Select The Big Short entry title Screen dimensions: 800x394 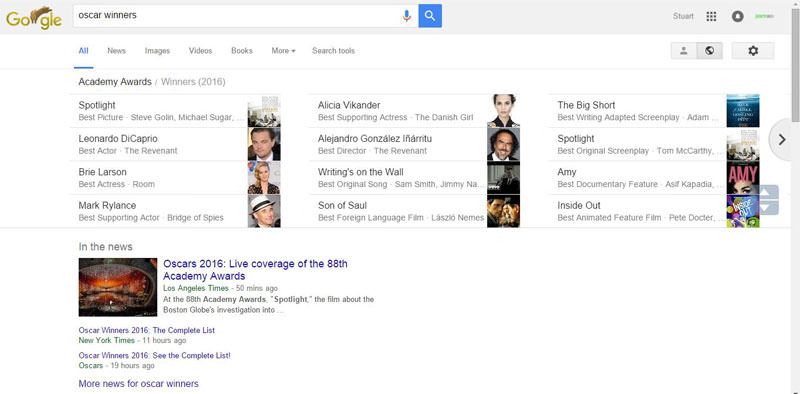click(586, 105)
